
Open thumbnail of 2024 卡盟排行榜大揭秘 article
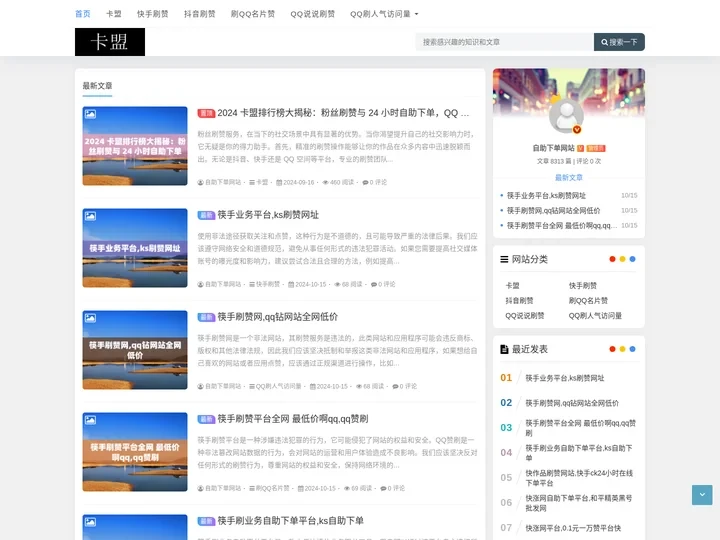tap(135, 146)
